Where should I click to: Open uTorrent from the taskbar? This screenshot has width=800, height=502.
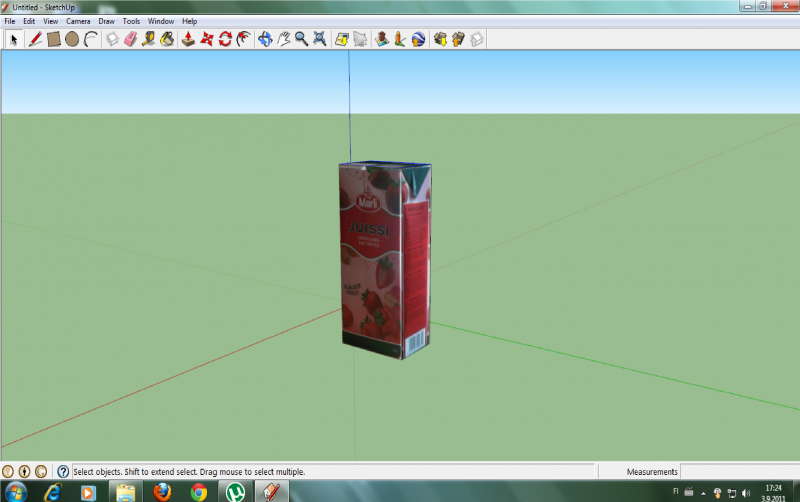tap(235, 492)
